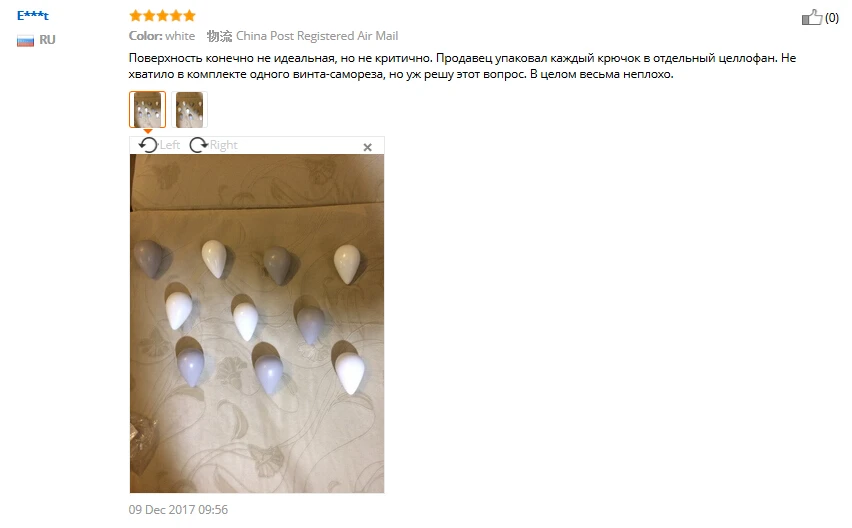Click the "Color: white" attribute text
Viewport: 852px width, 528px height.
(162, 36)
